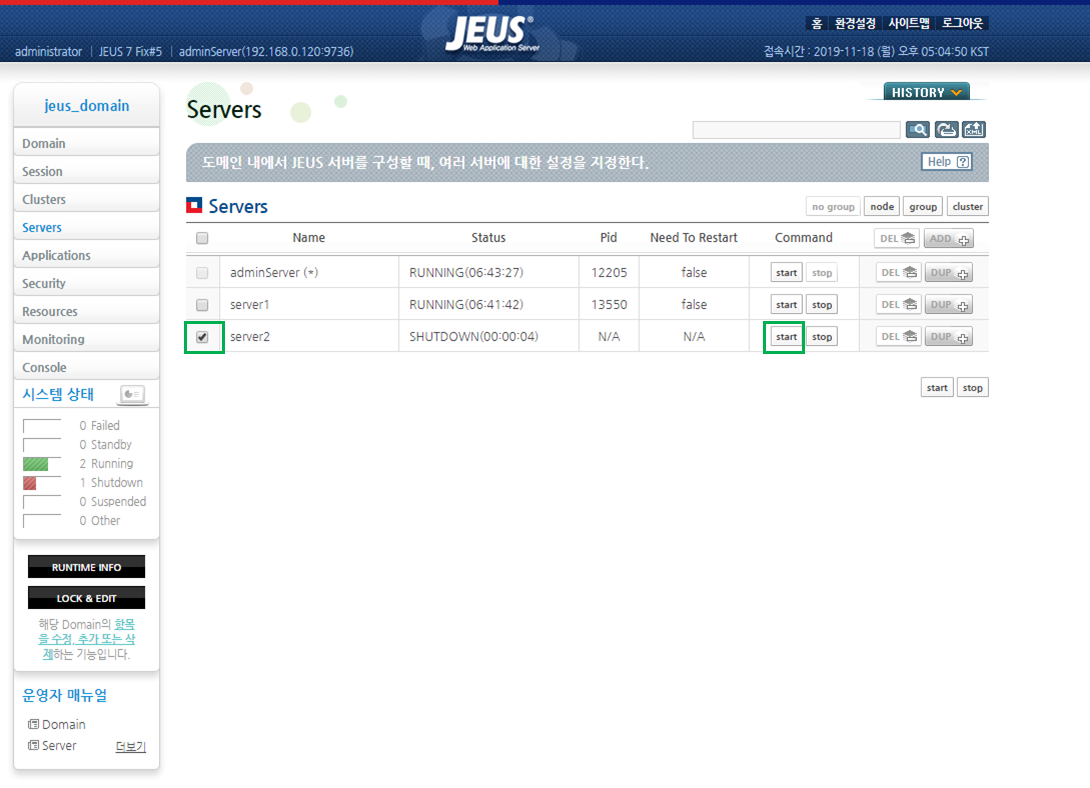The image size is (1090, 788).
Task: Click the 사이트맵 link in header
Action: pyautogui.click(x=909, y=24)
